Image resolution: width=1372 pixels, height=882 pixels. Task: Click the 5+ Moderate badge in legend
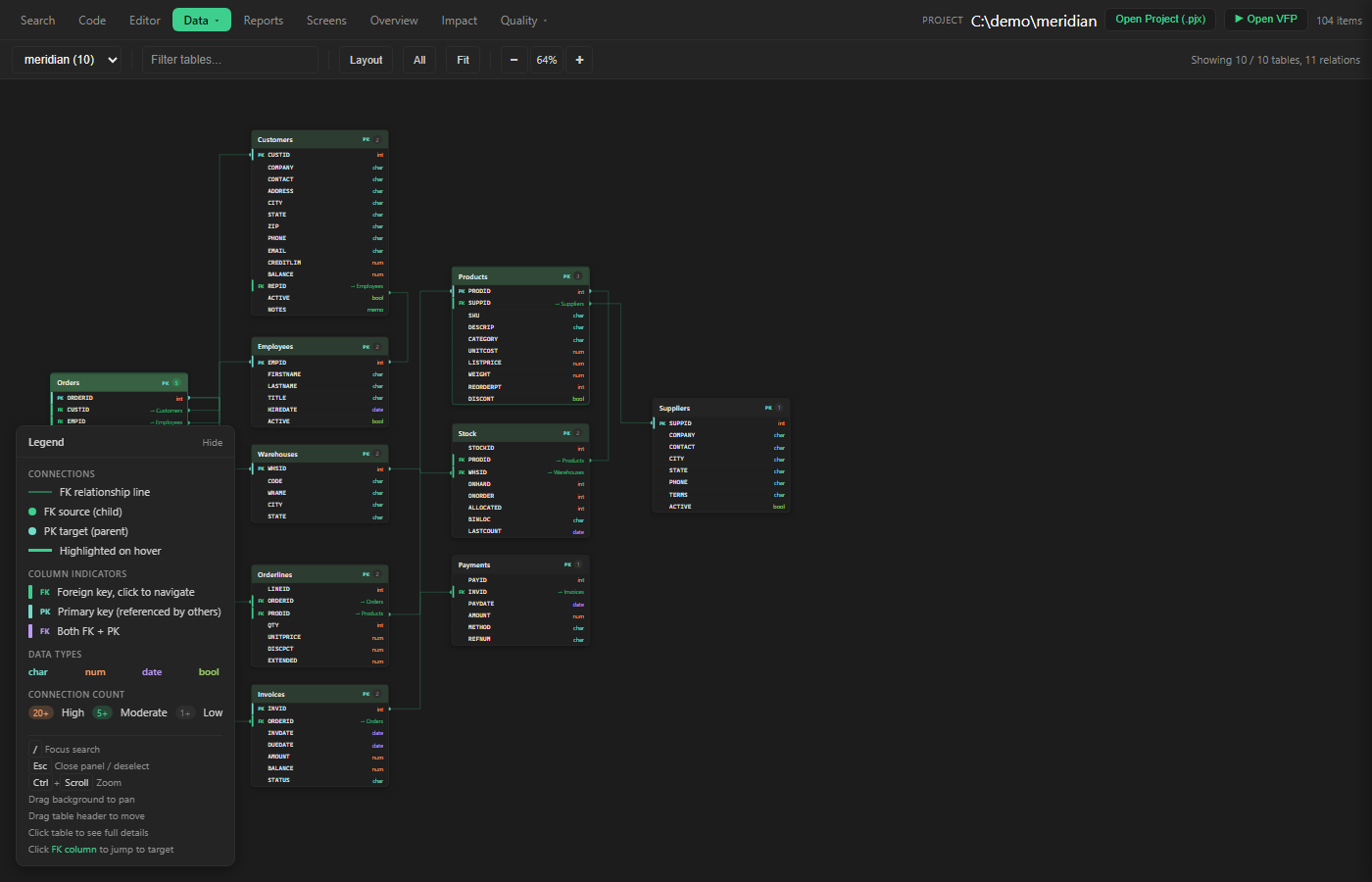pos(102,712)
